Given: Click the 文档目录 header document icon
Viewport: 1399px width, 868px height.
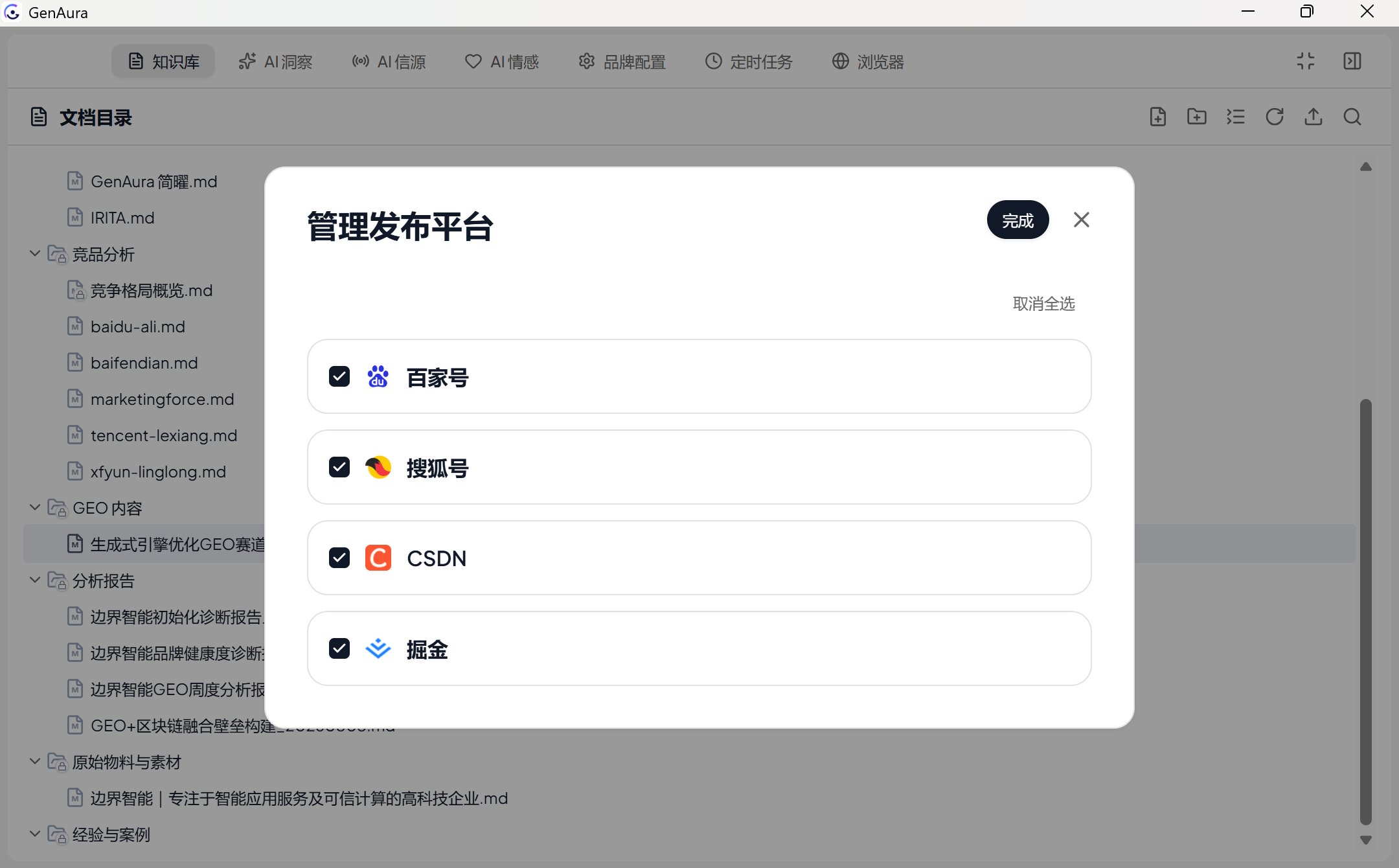Looking at the screenshot, I should (39, 117).
